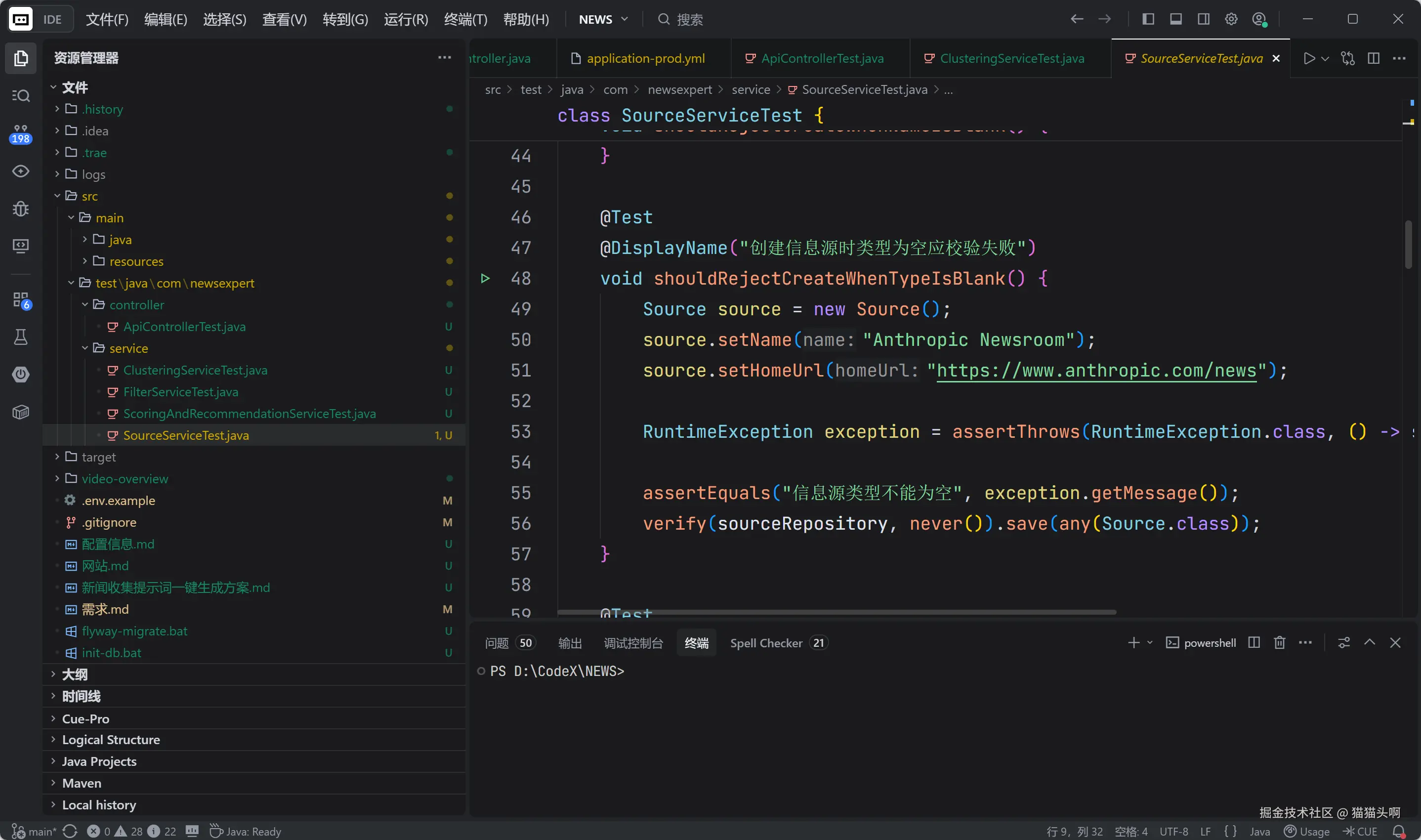
Task: Switch to 调试控制台 panel tab
Action: coord(633,643)
